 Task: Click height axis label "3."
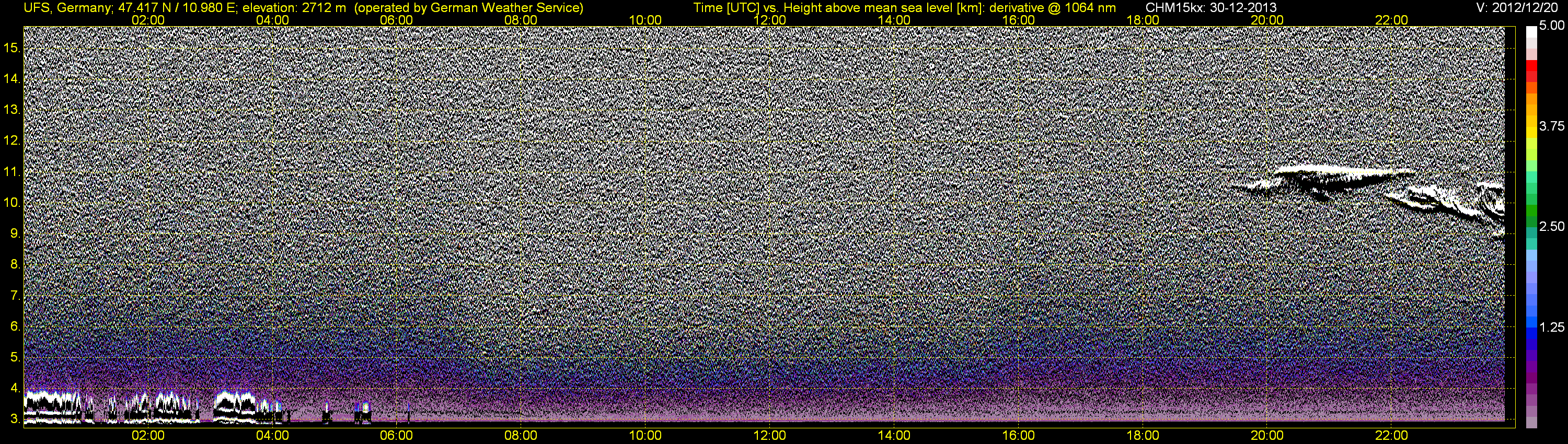click(15, 419)
